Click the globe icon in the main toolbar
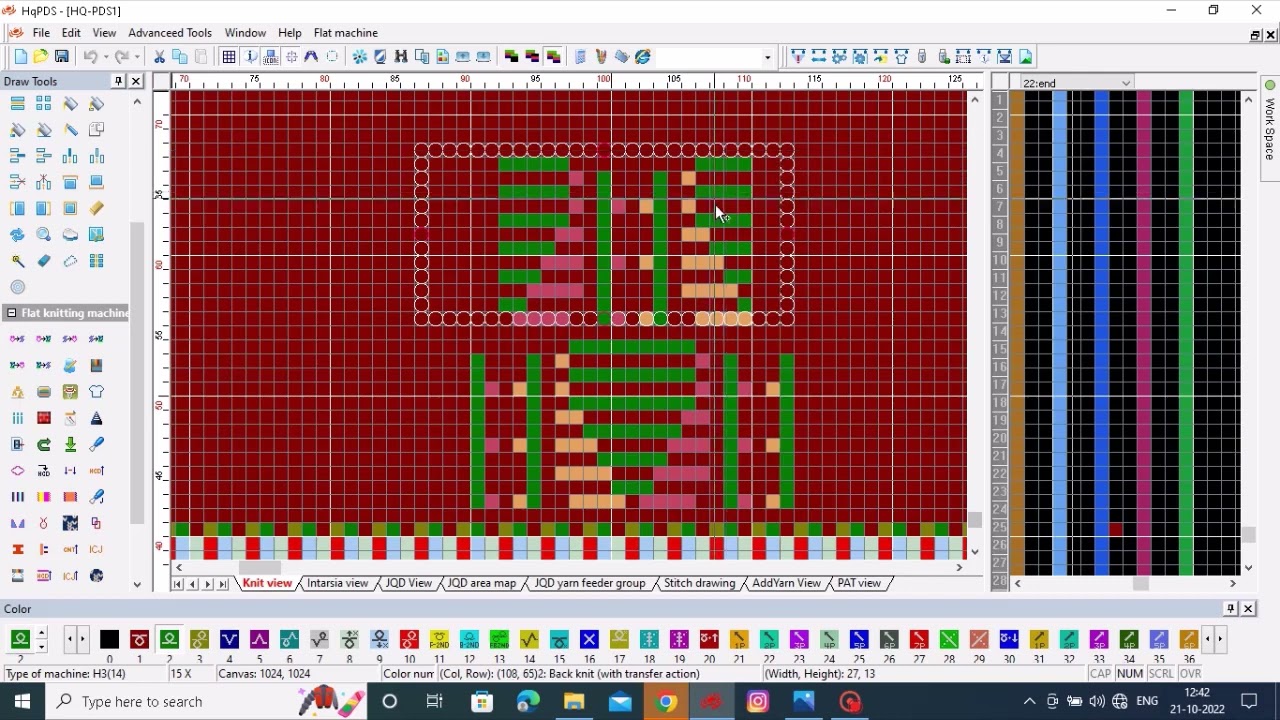The width and height of the screenshot is (1280, 720). 643,57
